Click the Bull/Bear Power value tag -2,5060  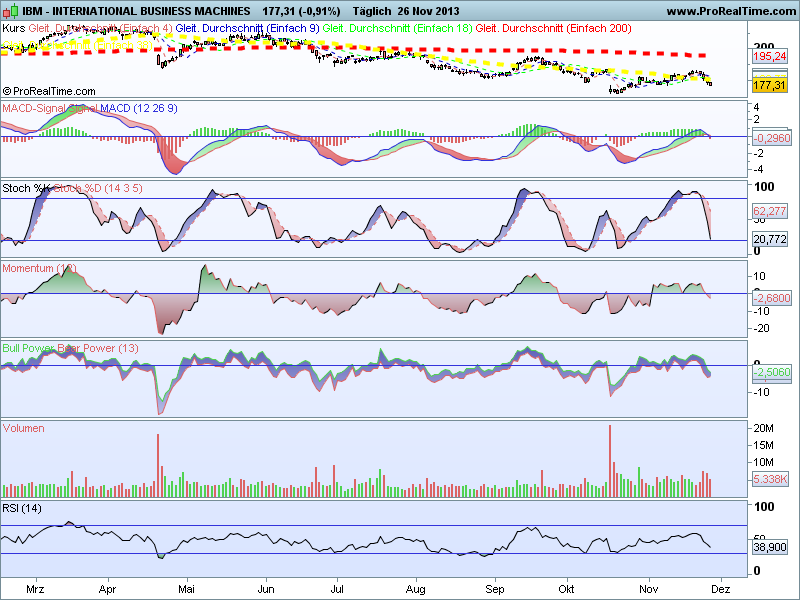pyautogui.click(x=771, y=372)
